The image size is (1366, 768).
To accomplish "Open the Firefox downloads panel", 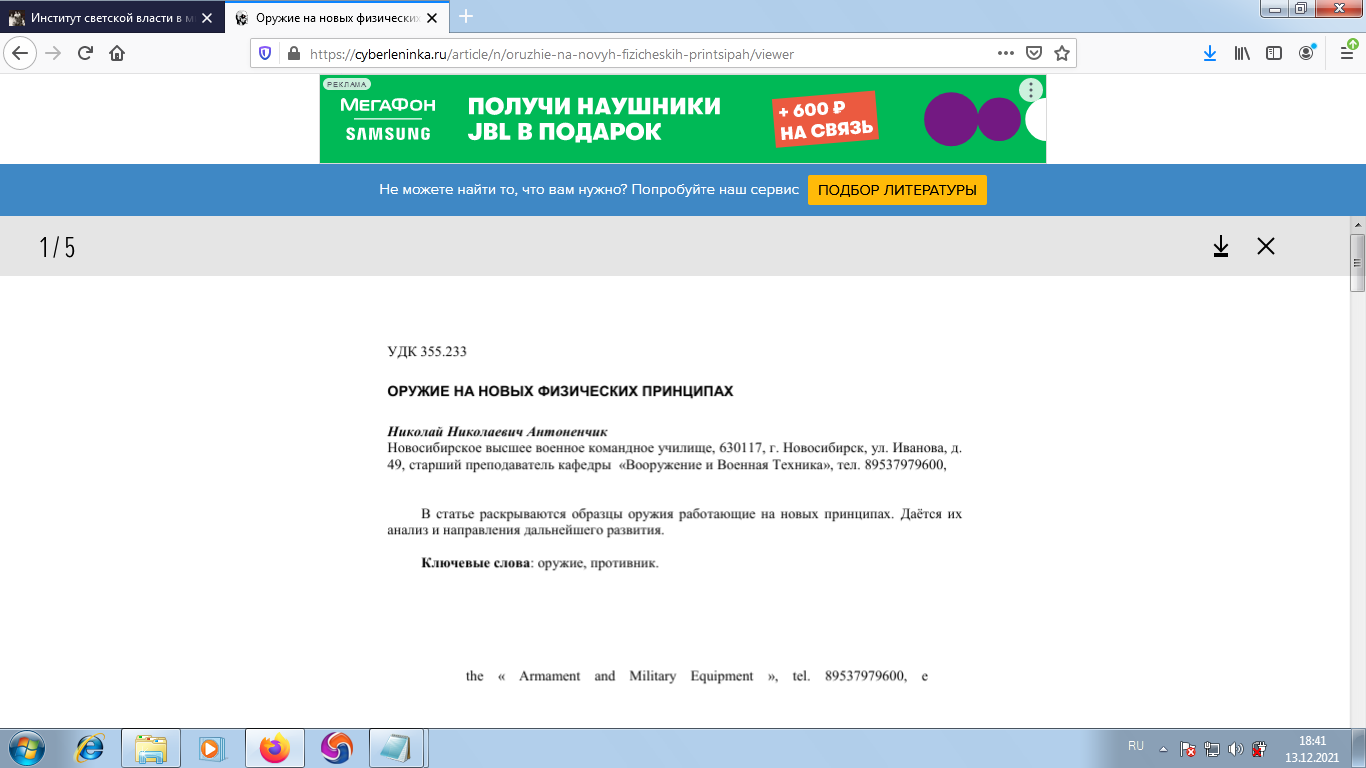I will tap(1209, 54).
